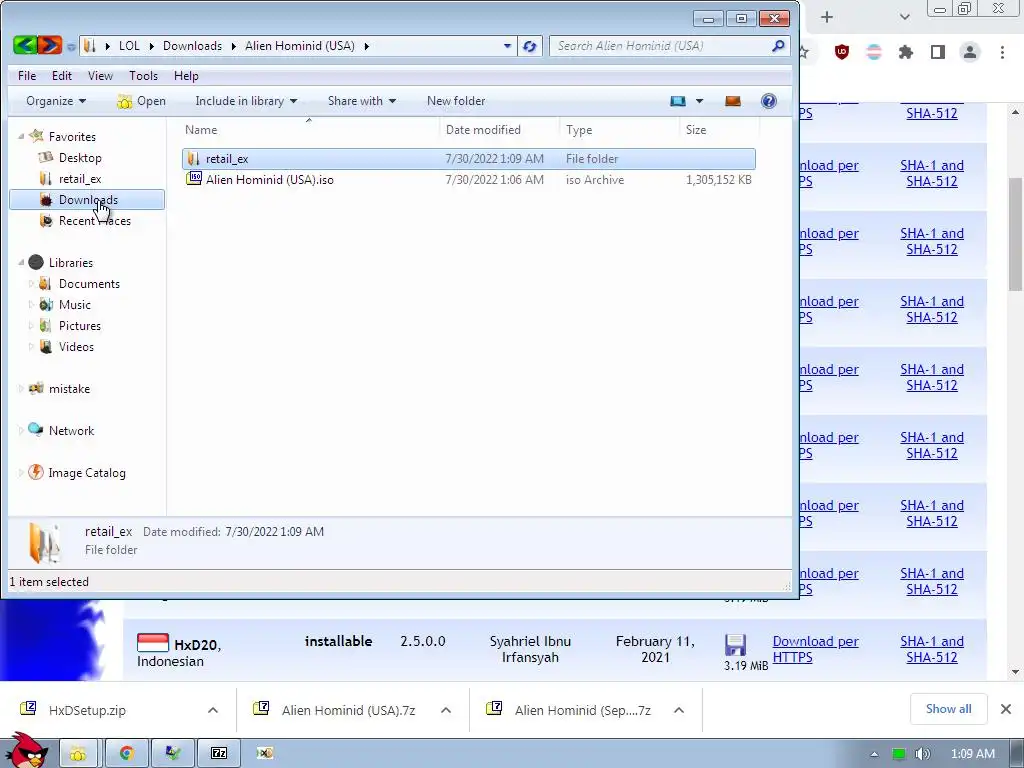Select Desktop in Favorites
This screenshot has height=768, width=1024.
tap(80, 157)
